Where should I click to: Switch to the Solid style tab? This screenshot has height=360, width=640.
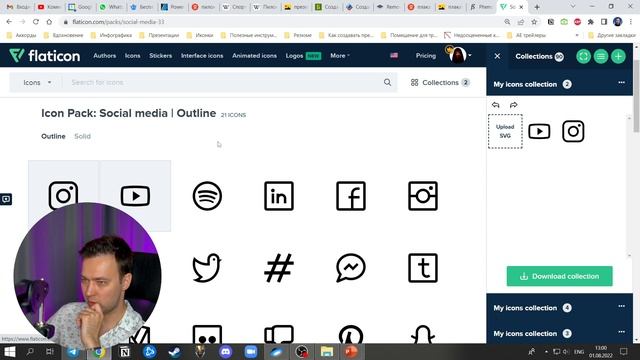coord(82,136)
